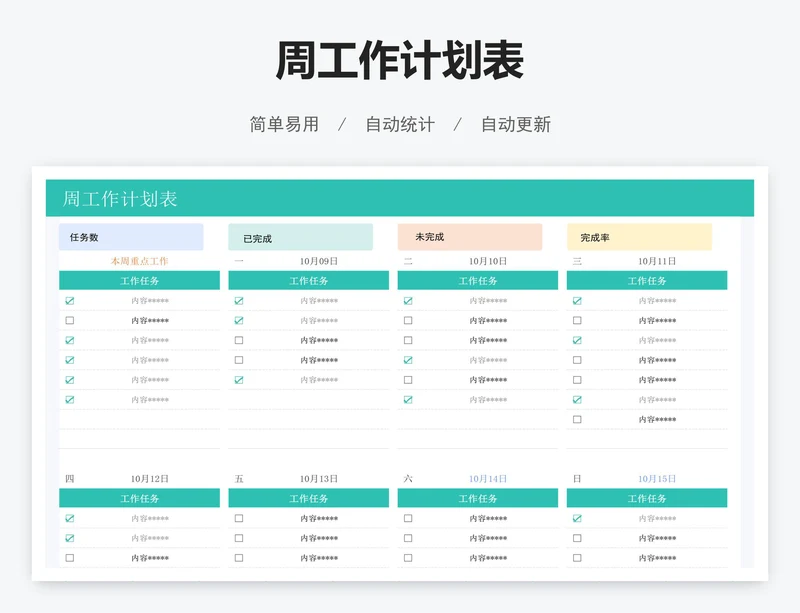800x613 pixels.
Task: Click the blue 10月15日 date
Action: tap(657, 479)
